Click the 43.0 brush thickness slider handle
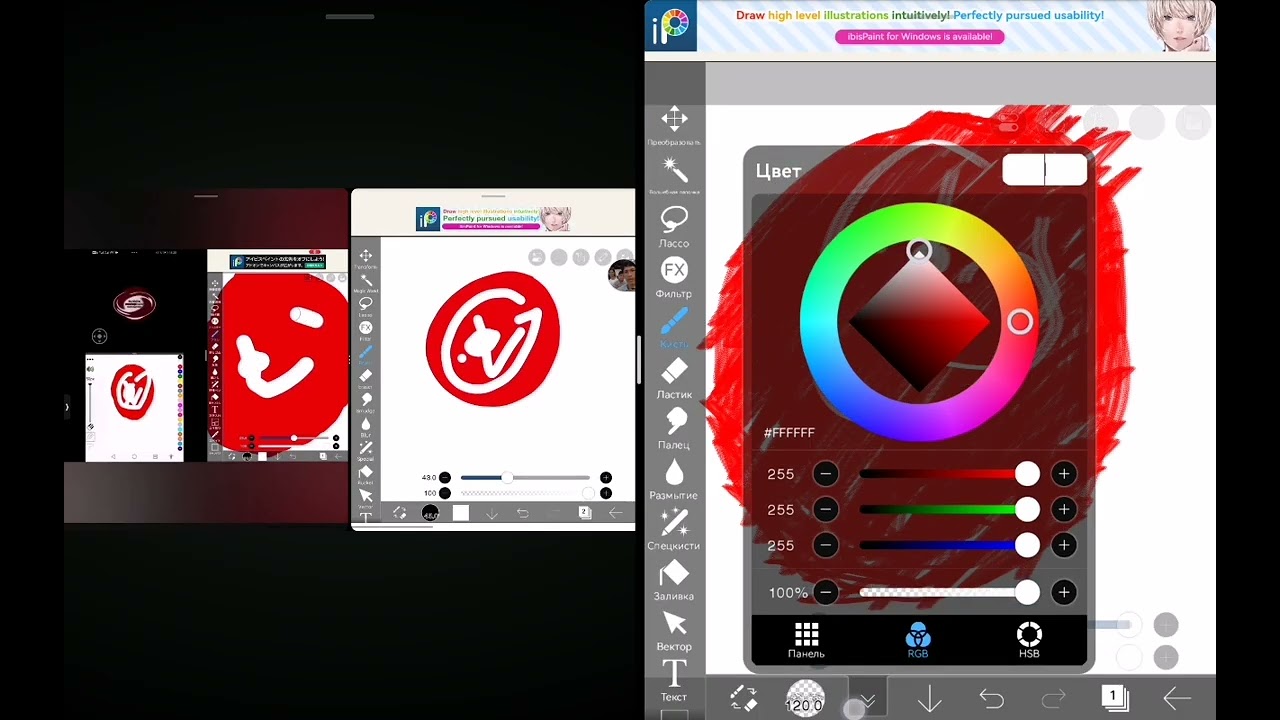This screenshot has width=1280, height=720. (507, 478)
